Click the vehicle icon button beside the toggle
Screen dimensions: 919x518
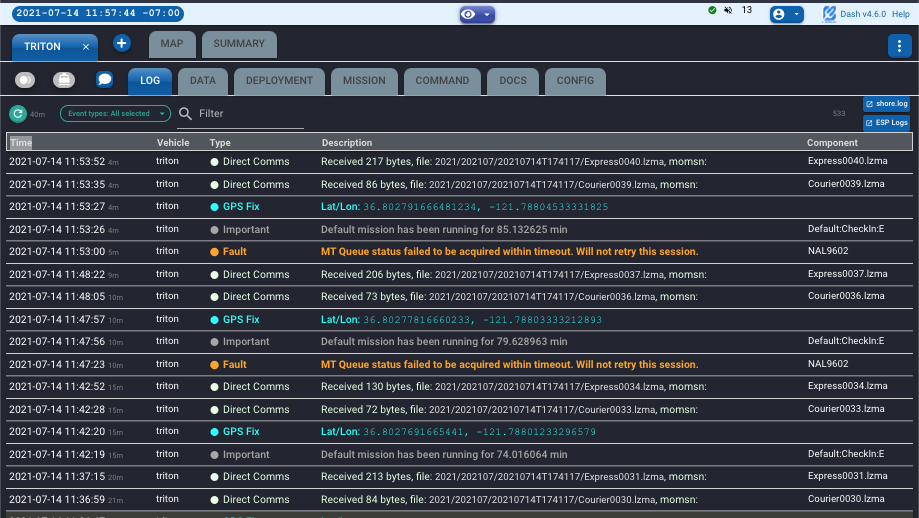(x=64, y=80)
